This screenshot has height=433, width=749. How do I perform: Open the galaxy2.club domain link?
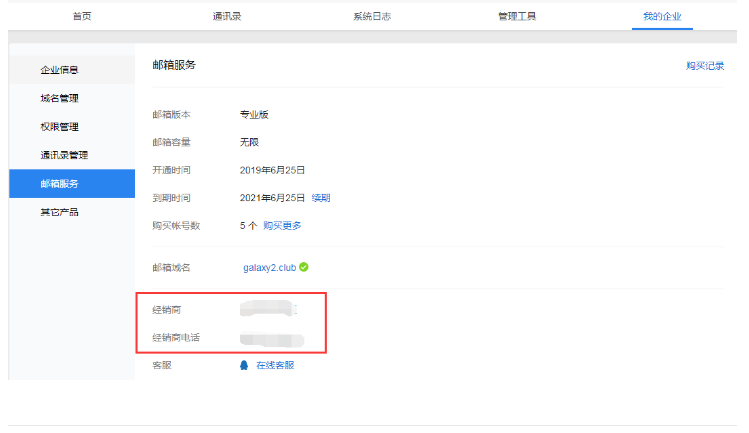(x=269, y=268)
